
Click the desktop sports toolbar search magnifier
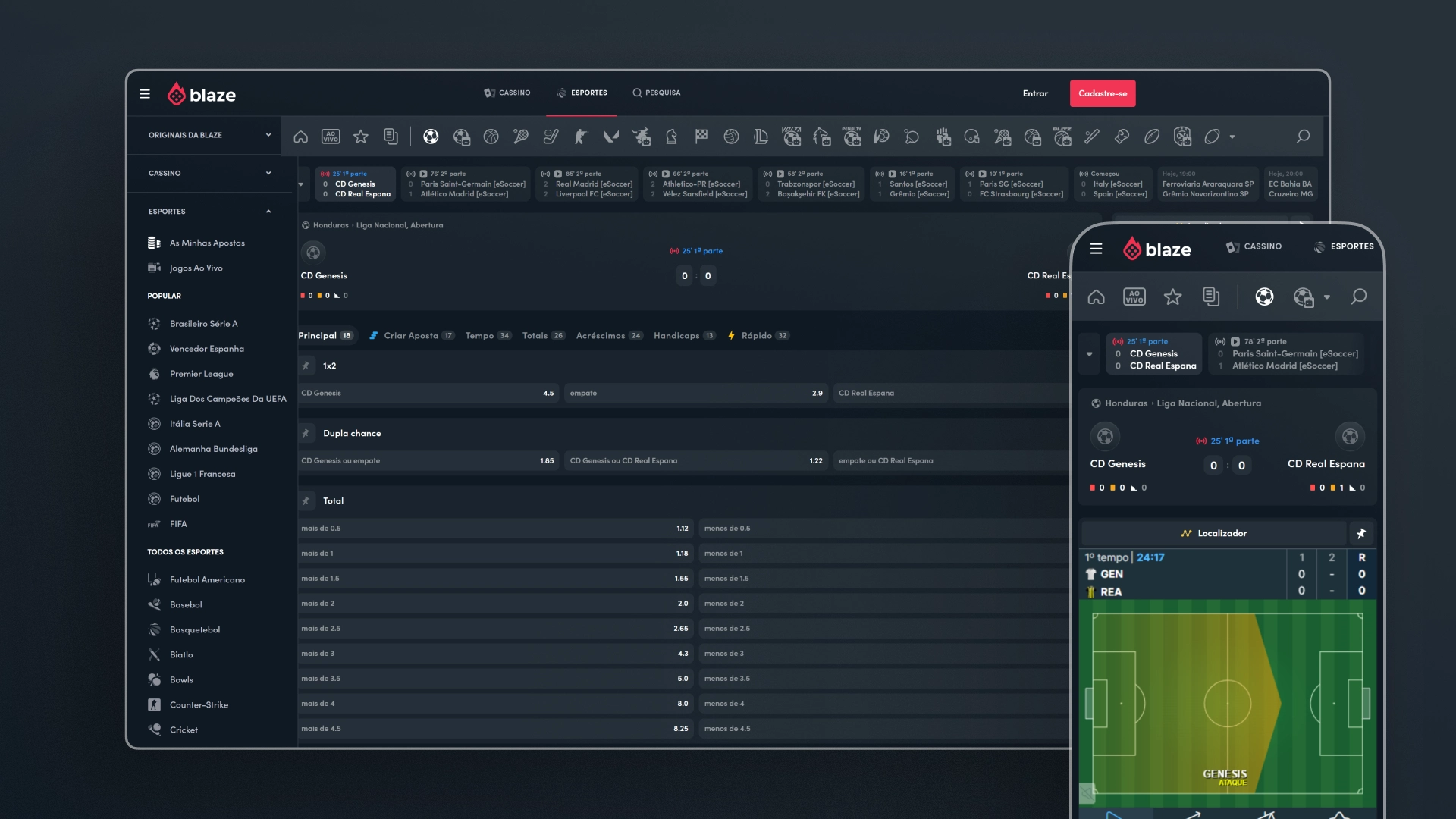pyautogui.click(x=1303, y=136)
